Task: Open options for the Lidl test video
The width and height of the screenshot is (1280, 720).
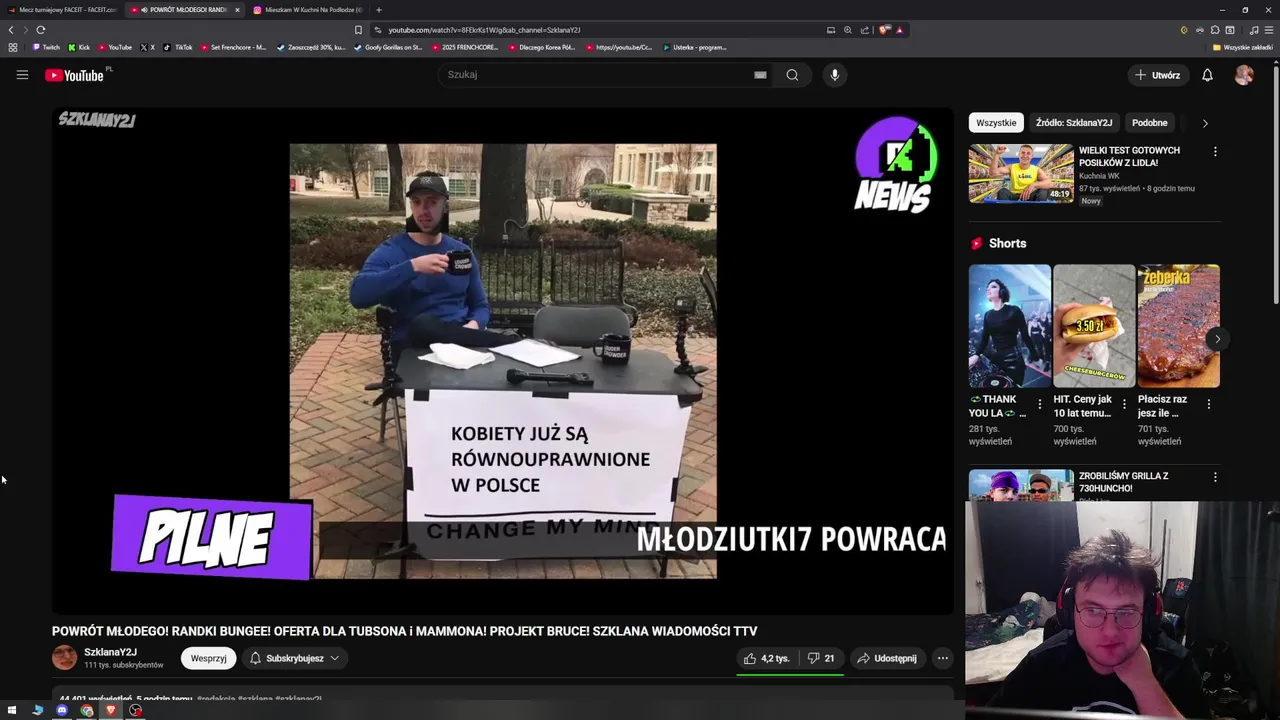Action: click(1215, 152)
